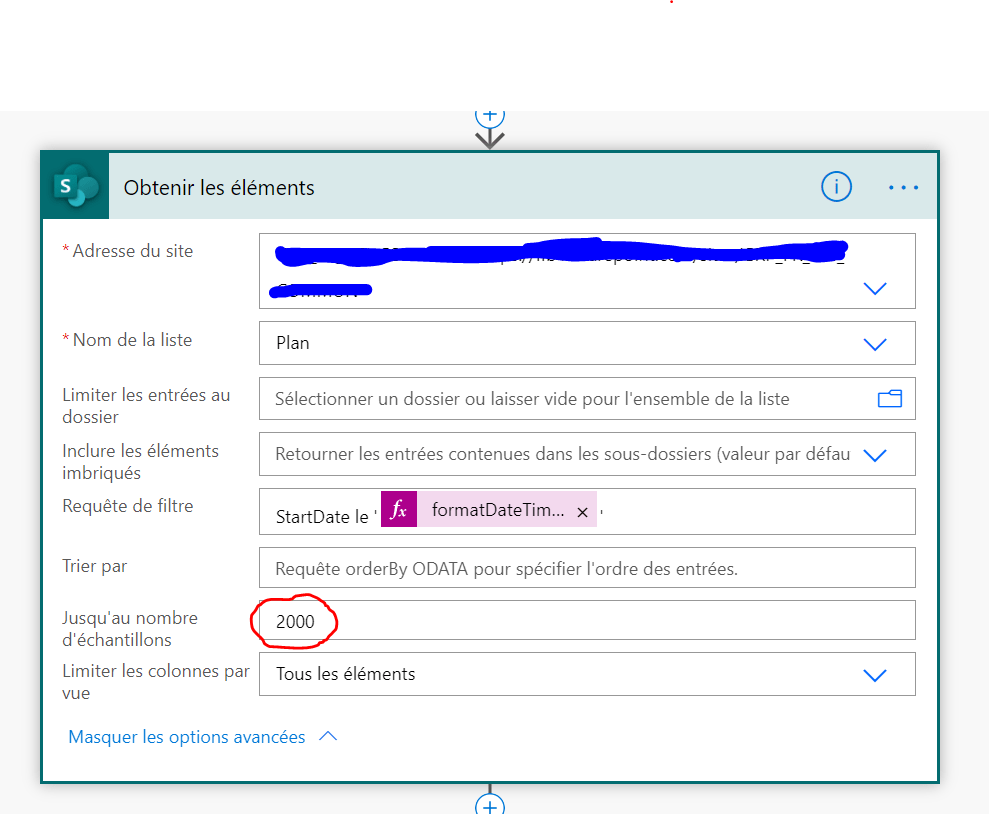Click the StartDate text in the filter query
The height and width of the screenshot is (814, 989).
coord(311,518)
